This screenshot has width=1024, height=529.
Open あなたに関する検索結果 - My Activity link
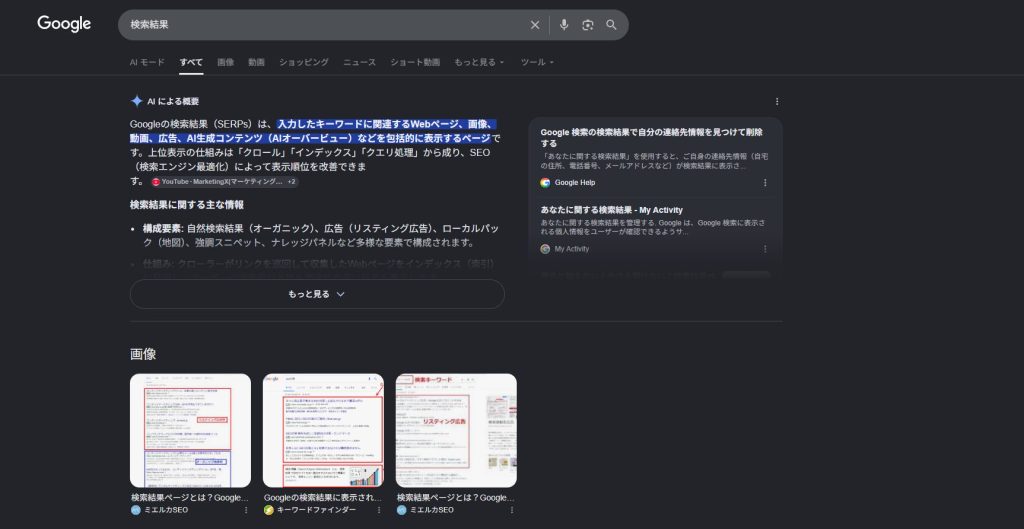tap(611, 210)
